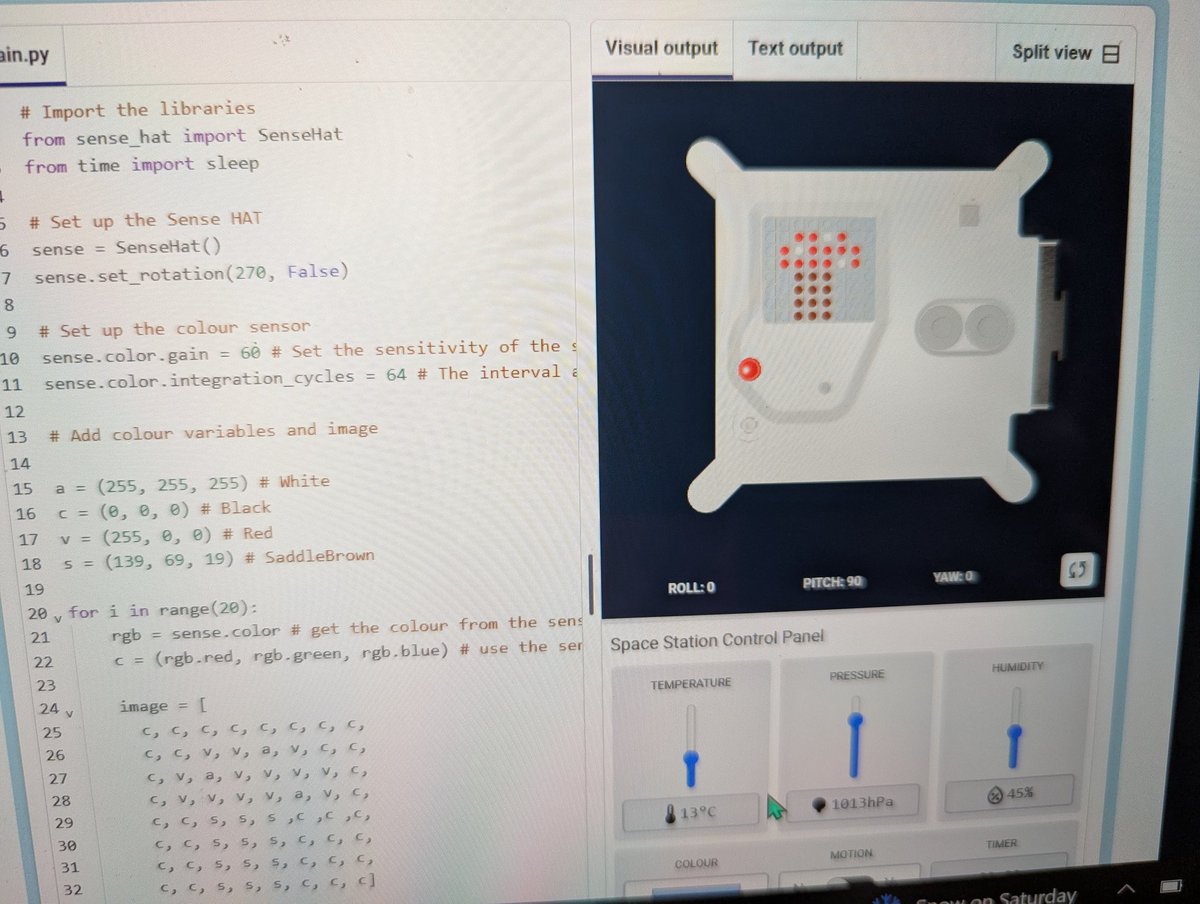The height and width of the screenshot is (904, 1200).
Task: Switch to the Text output tab
Action: pos(795,48)
